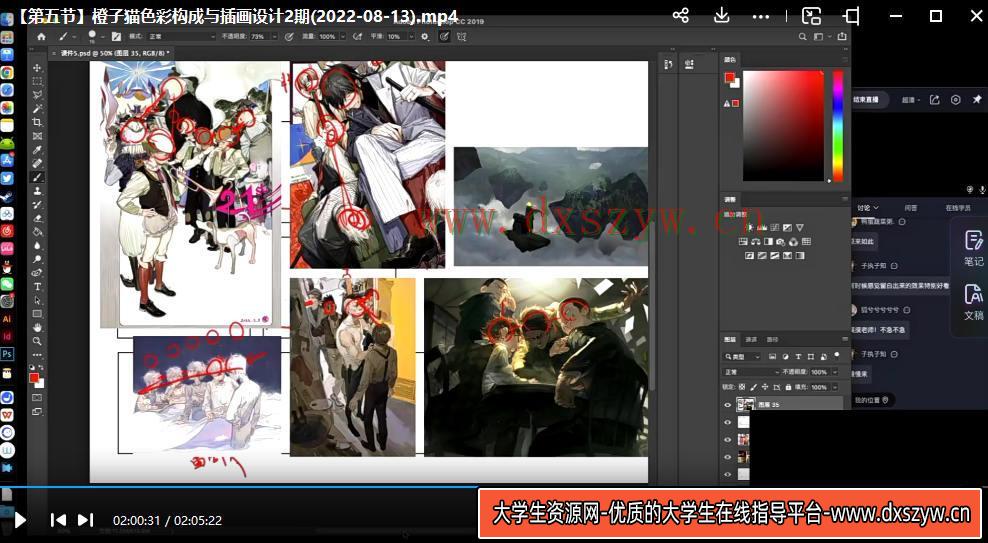
Task: Add a Gradient Map adjustment
Action: point(800,256)
